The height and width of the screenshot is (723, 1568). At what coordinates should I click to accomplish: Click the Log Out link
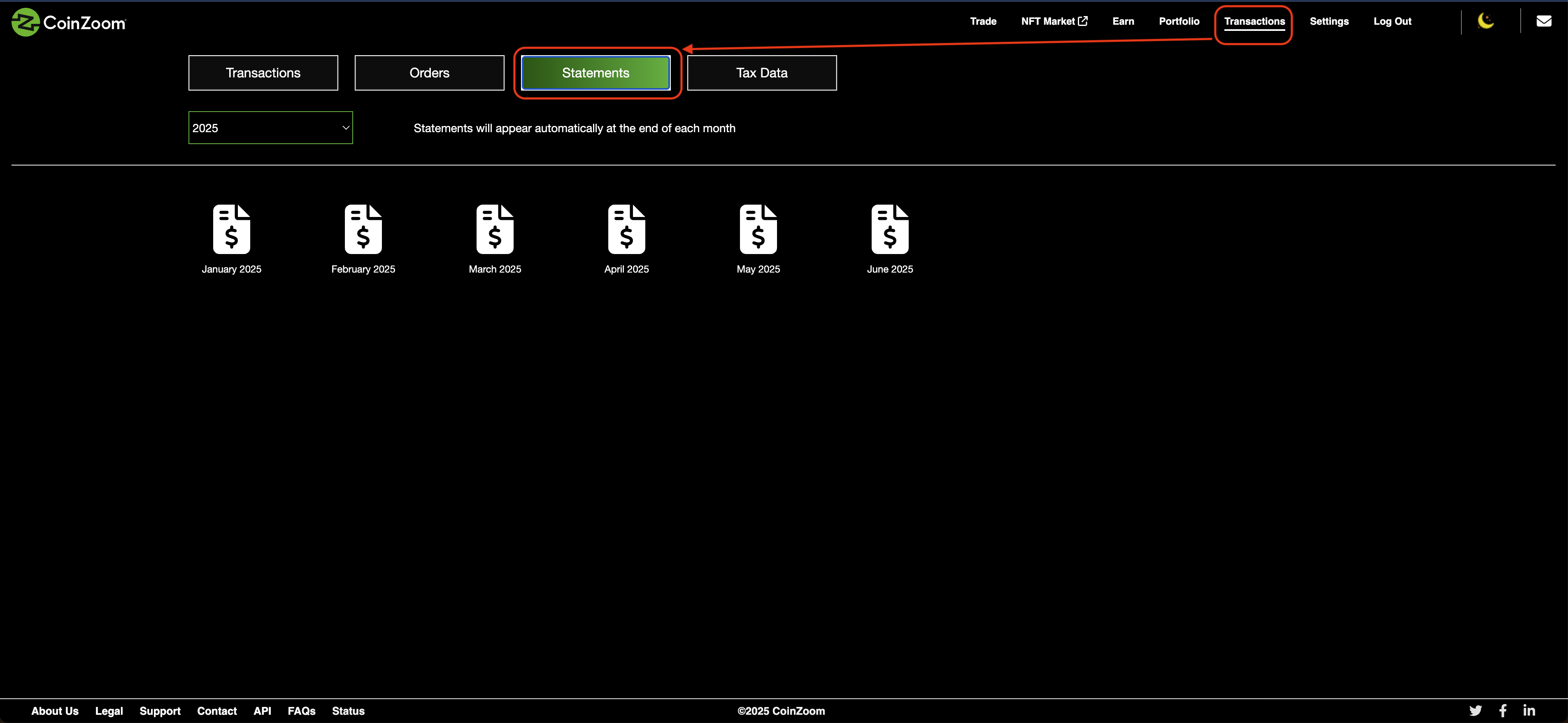(x=1391, y=21)
